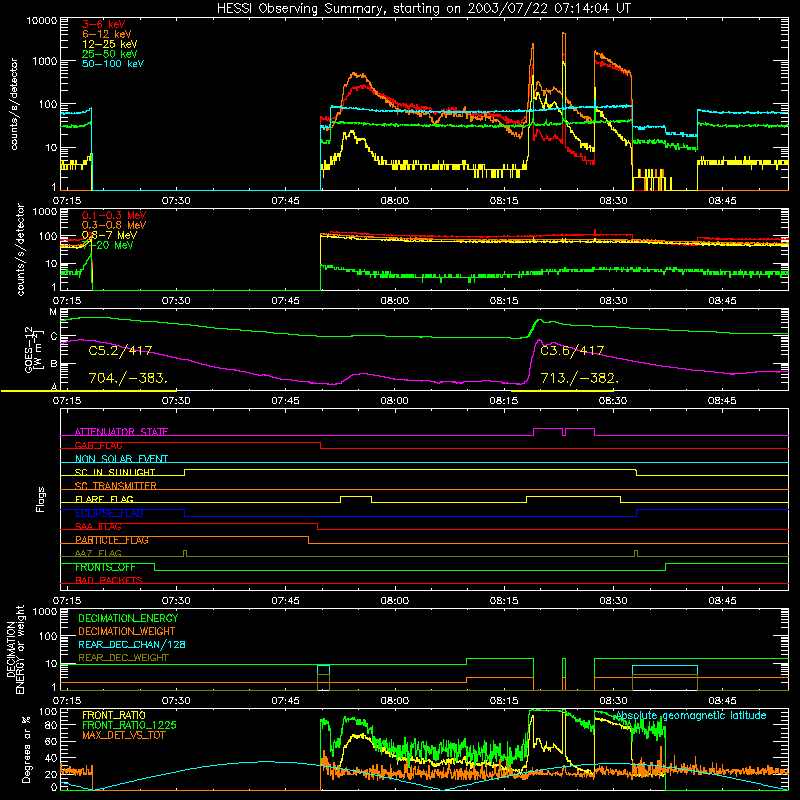
Task: Select the 6-12 keV legend label
Action: [107, 34]
